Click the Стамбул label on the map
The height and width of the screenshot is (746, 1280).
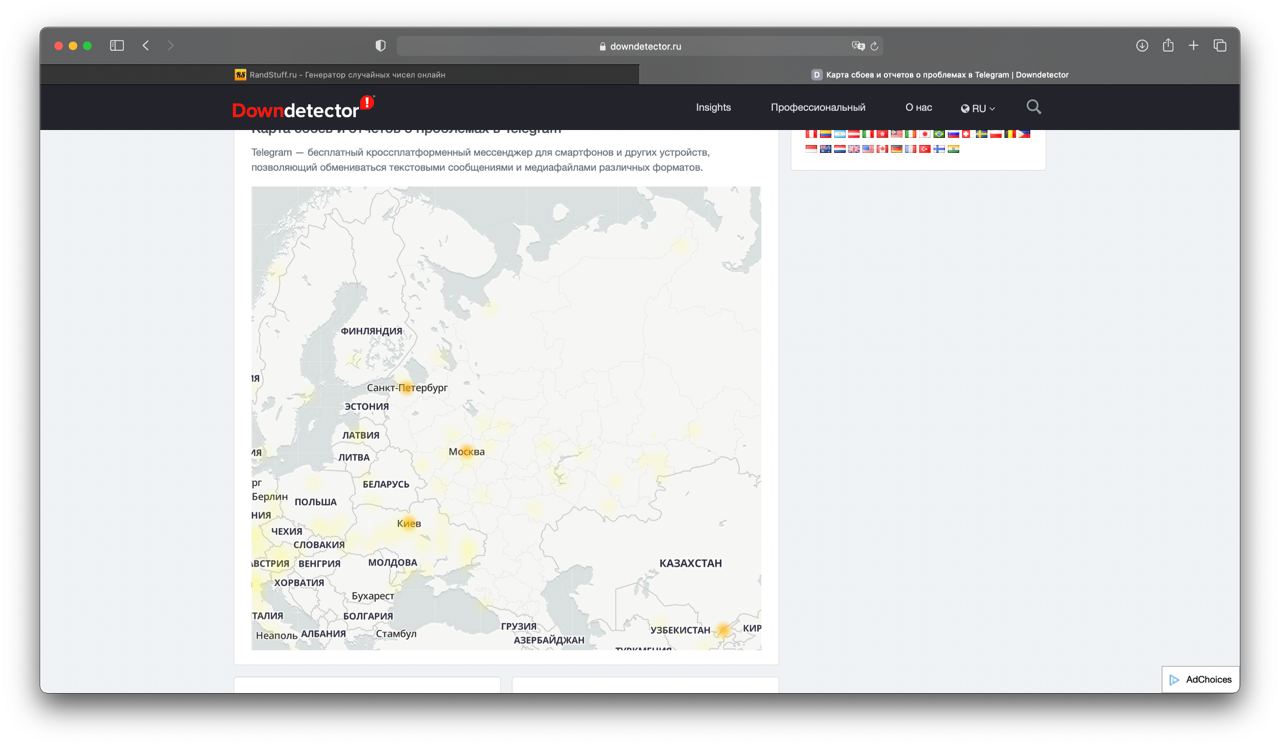pos(396,634)
